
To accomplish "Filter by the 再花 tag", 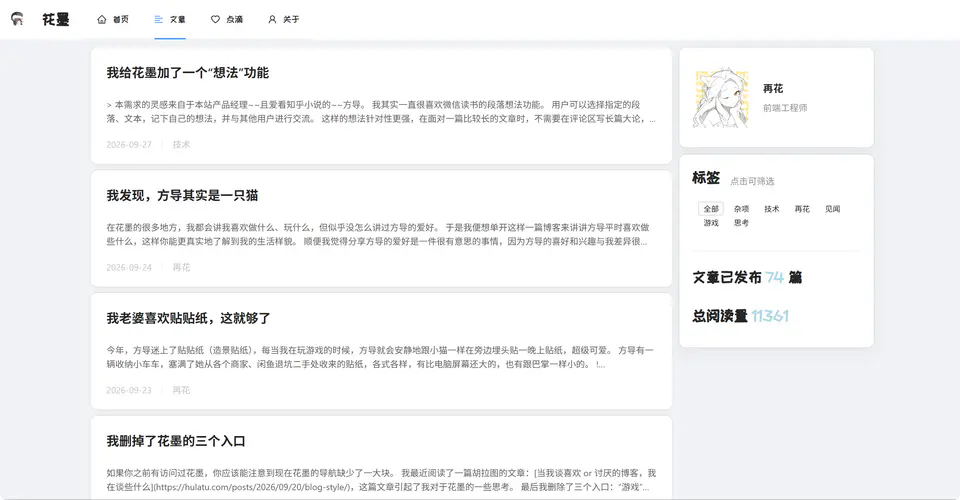I will 802,209.
